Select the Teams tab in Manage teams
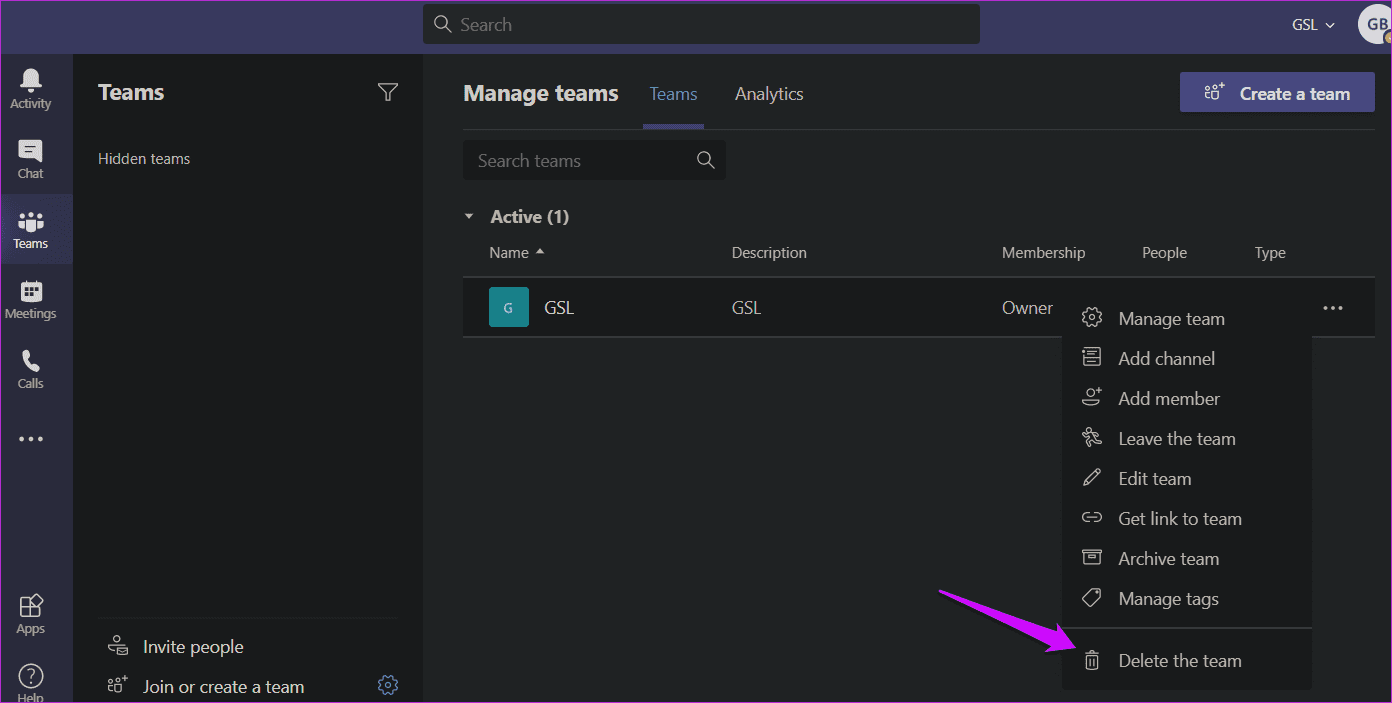 pos(673,94)
